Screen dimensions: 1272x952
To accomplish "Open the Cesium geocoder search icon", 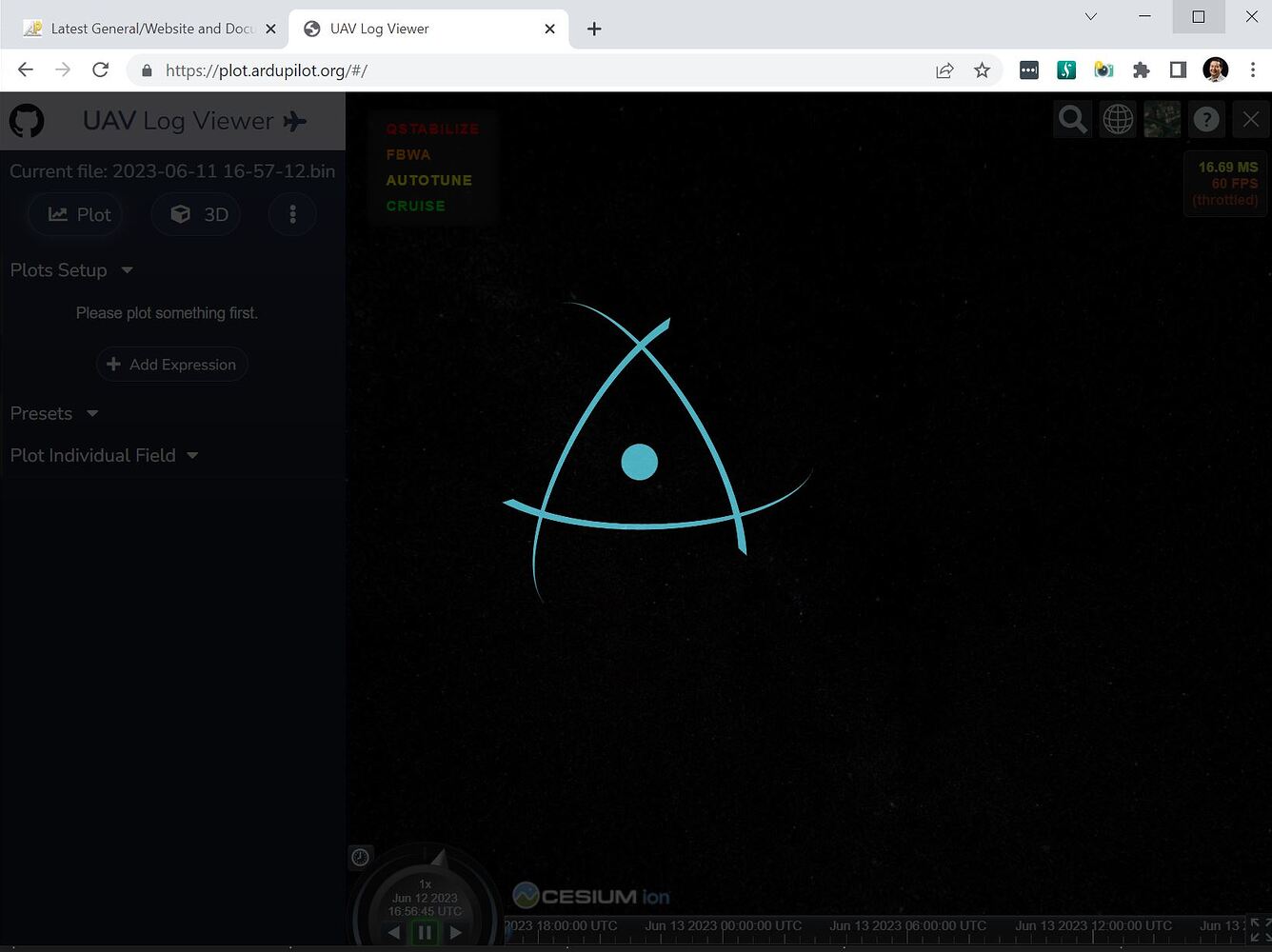I will [1072, 119].
